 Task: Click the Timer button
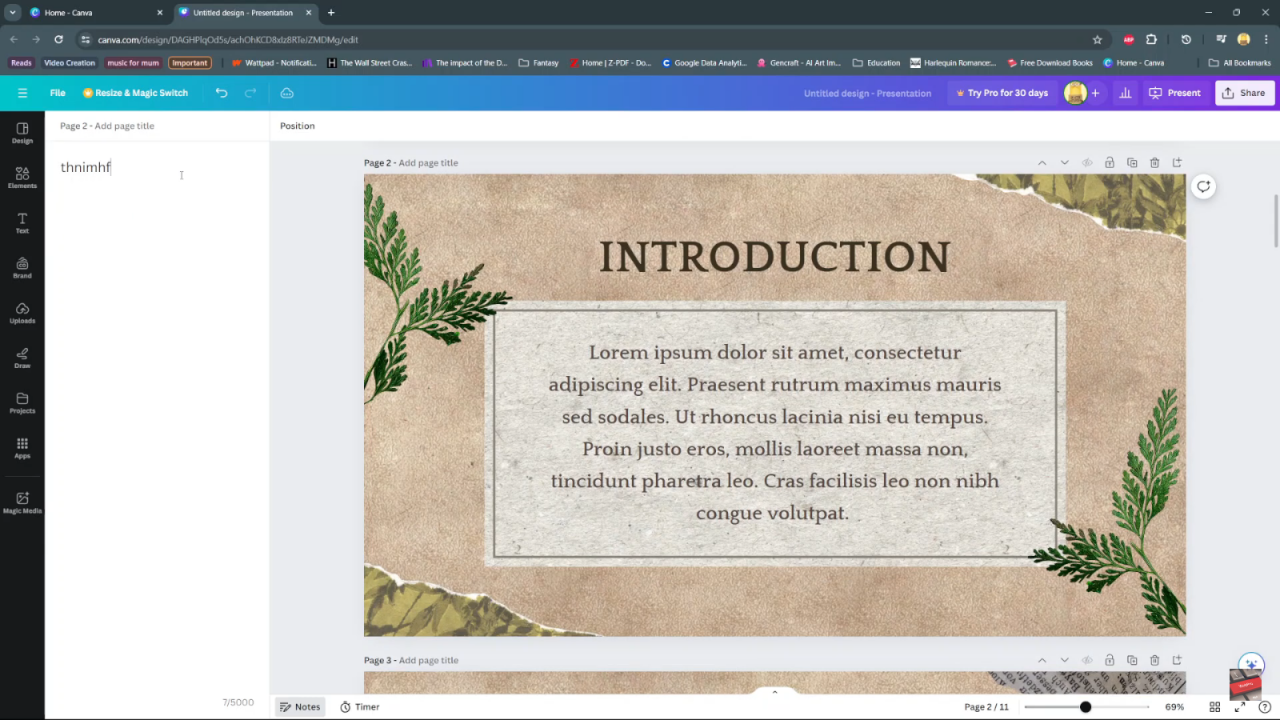pyautogui.click(x=360, y=707)
